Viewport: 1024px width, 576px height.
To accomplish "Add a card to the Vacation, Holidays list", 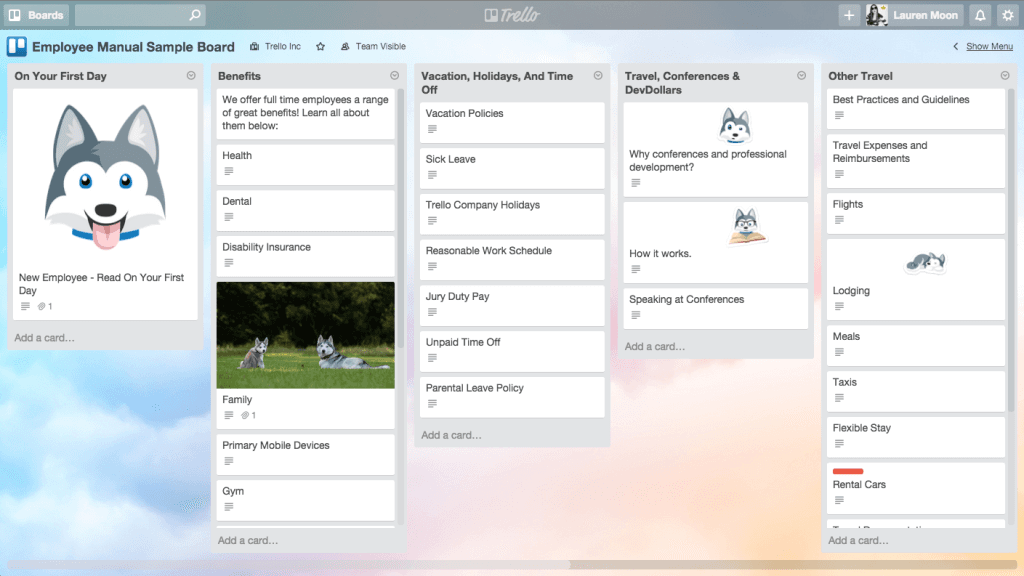I will point(453,434).
